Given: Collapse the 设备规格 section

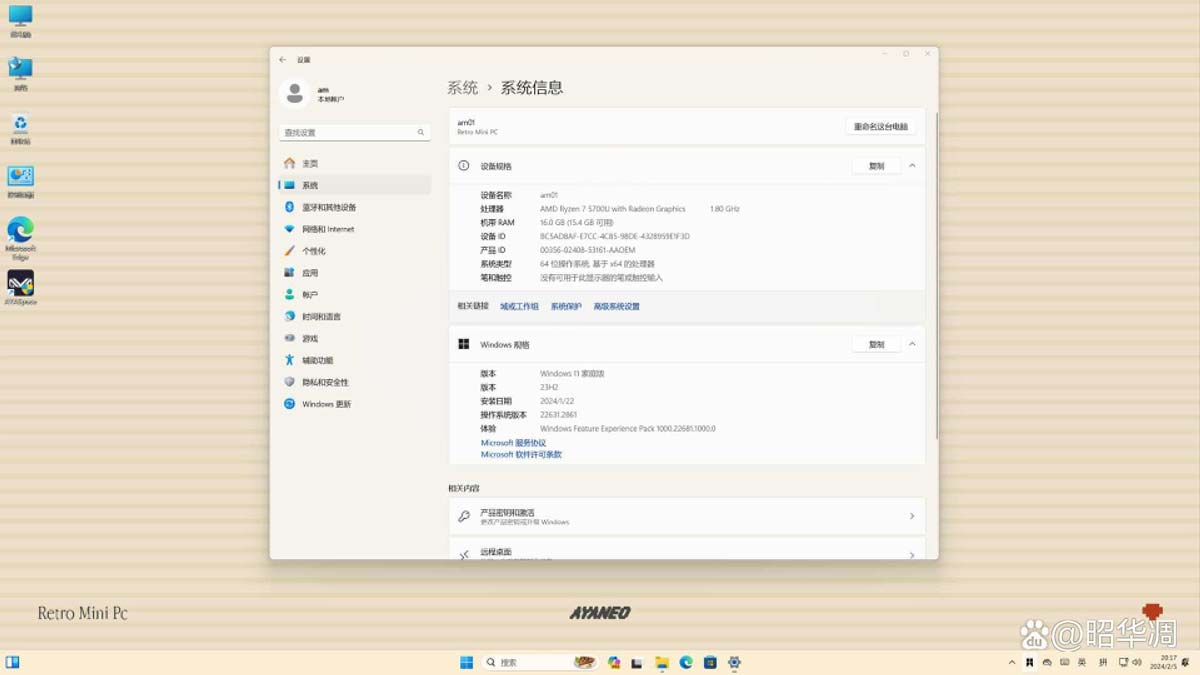Looking at the screenshot, I should 911,165.
